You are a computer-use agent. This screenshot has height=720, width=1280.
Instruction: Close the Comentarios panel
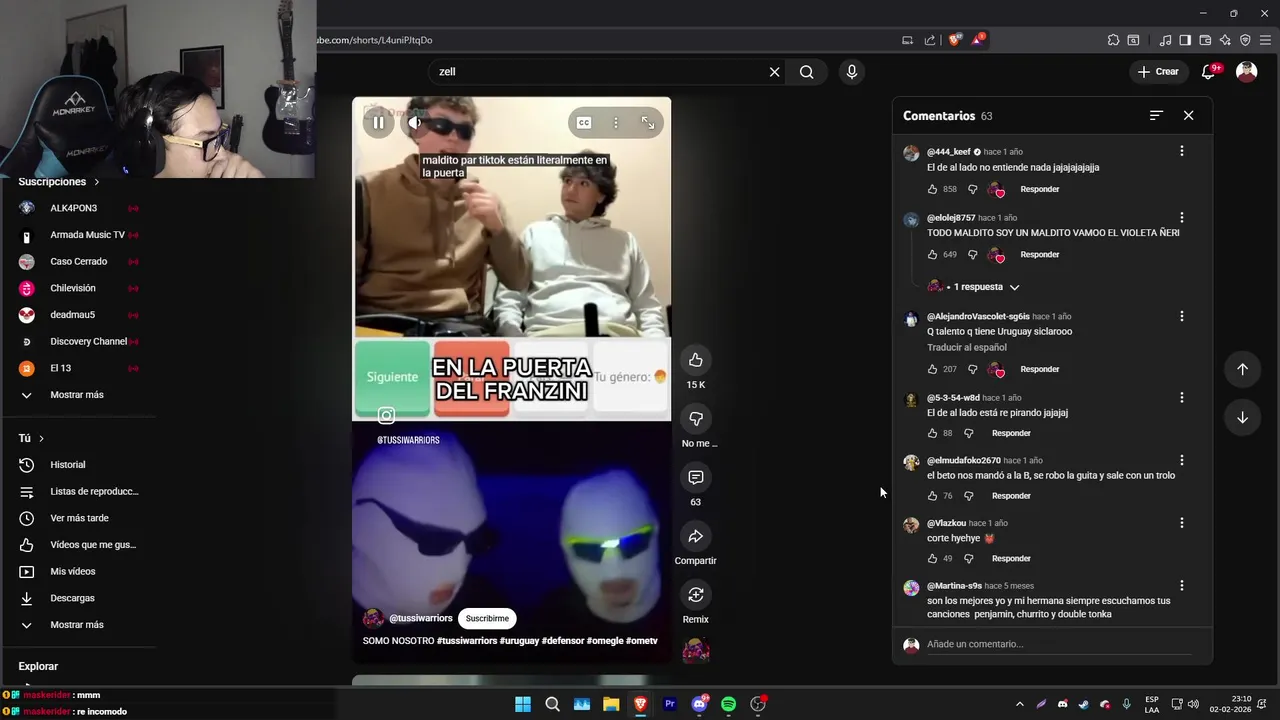tap(1188, 116)
